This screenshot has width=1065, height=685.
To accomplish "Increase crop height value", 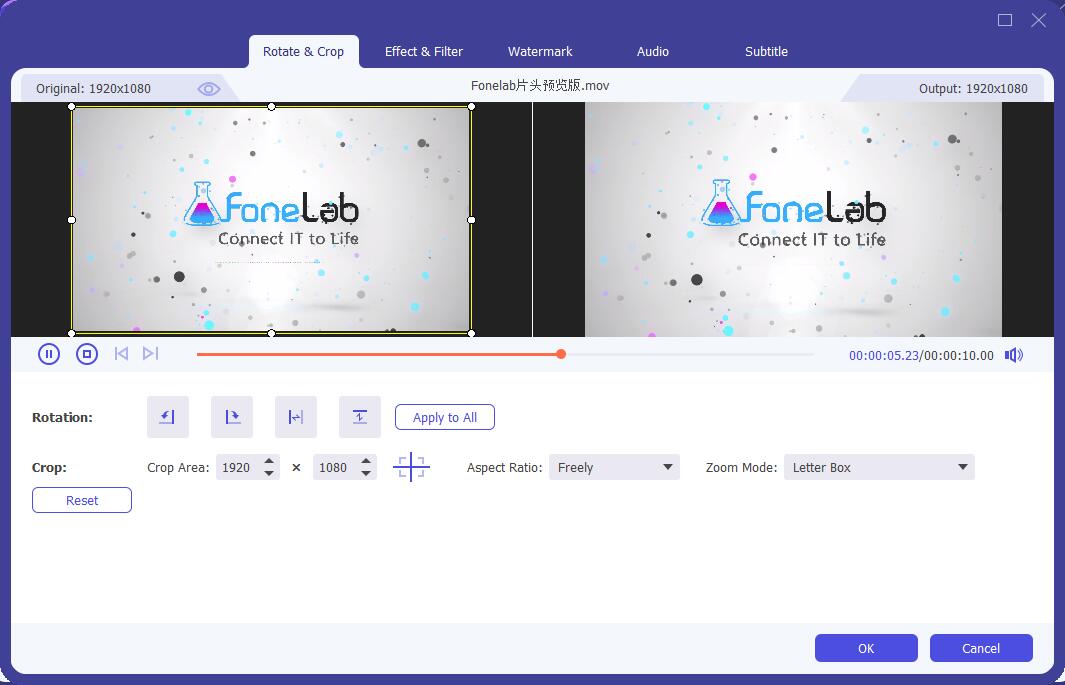I will click(366, 461).
